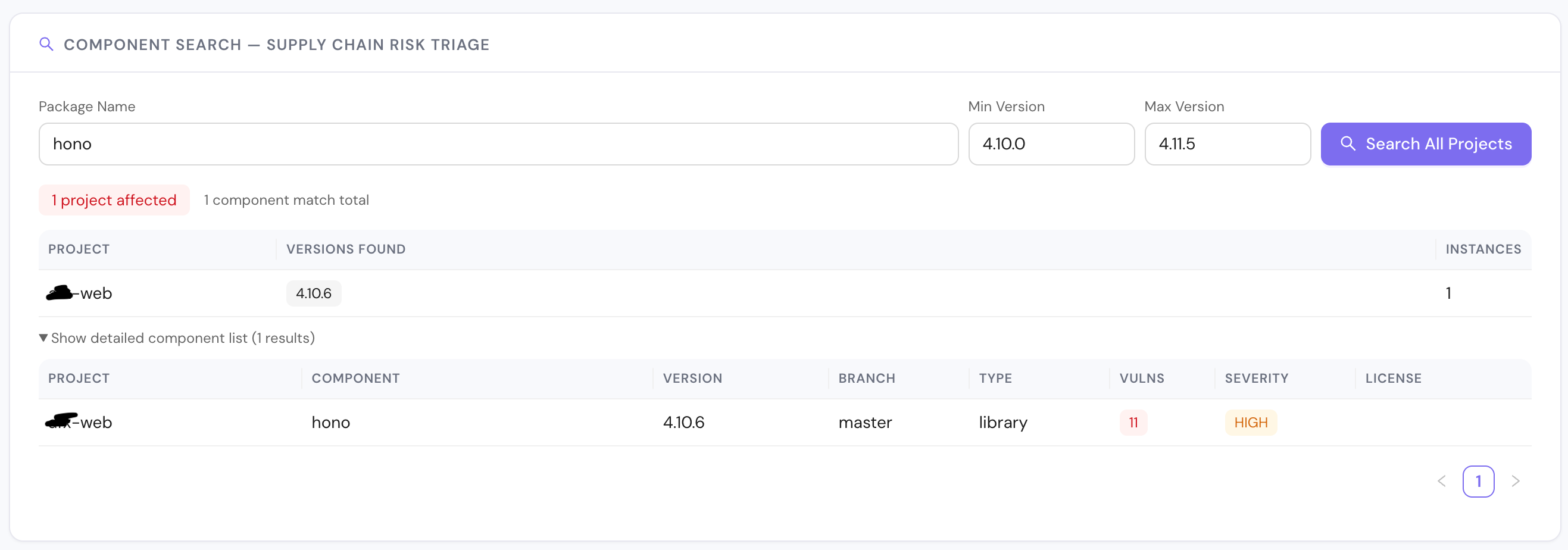Image resolution: width=1568 pixels, height=550 pixels.
Task: Go to the next page with right chevron
Action: click(x=1515, y=480)
